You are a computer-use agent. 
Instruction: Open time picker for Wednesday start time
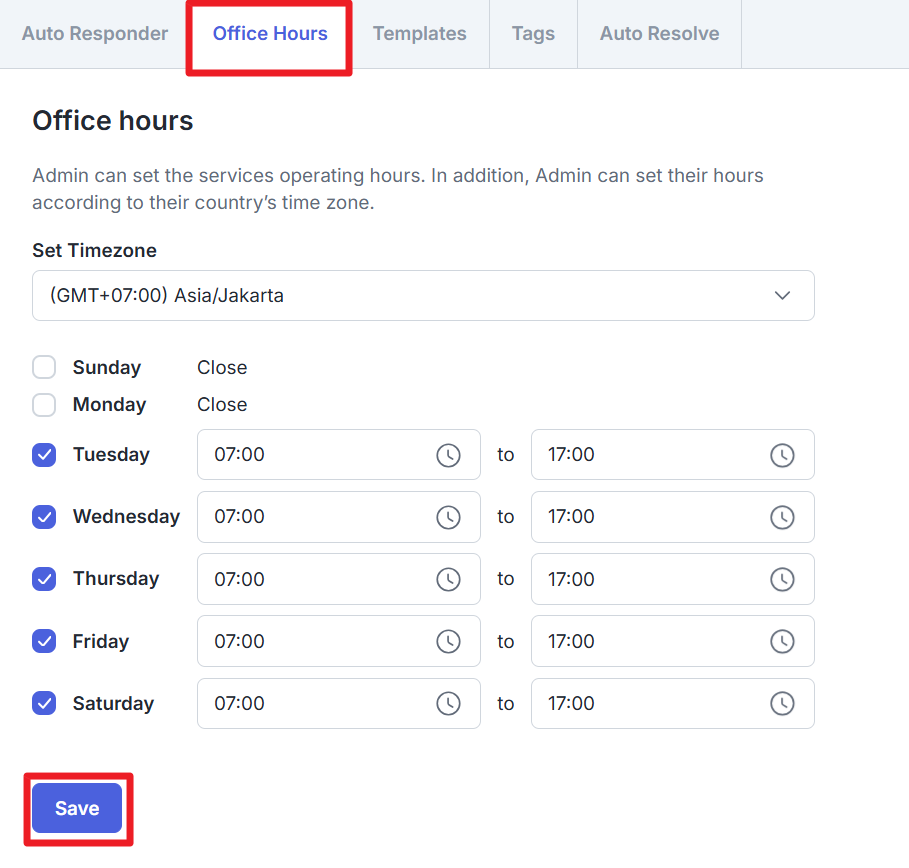(x=448, y=517)
